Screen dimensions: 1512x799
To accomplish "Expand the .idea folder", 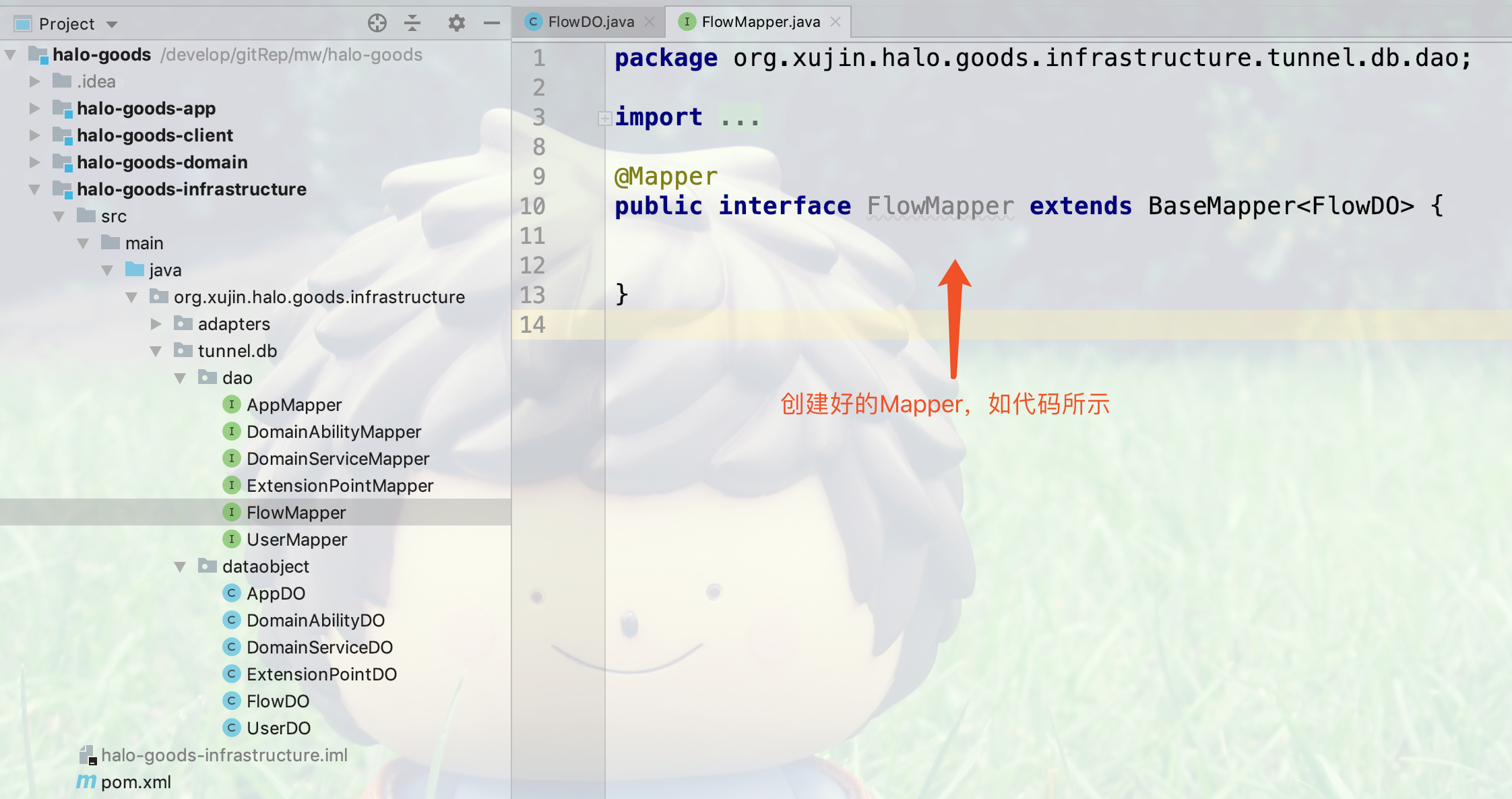I will (35, 82).
